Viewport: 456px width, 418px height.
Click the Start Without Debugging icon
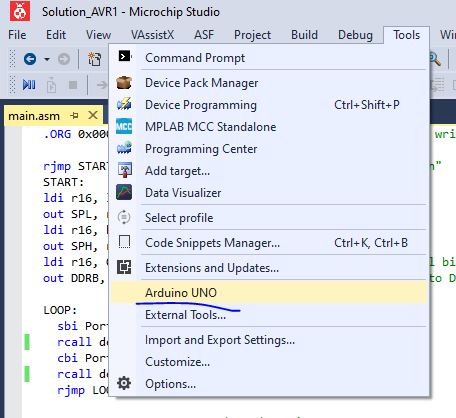point(51,85)
